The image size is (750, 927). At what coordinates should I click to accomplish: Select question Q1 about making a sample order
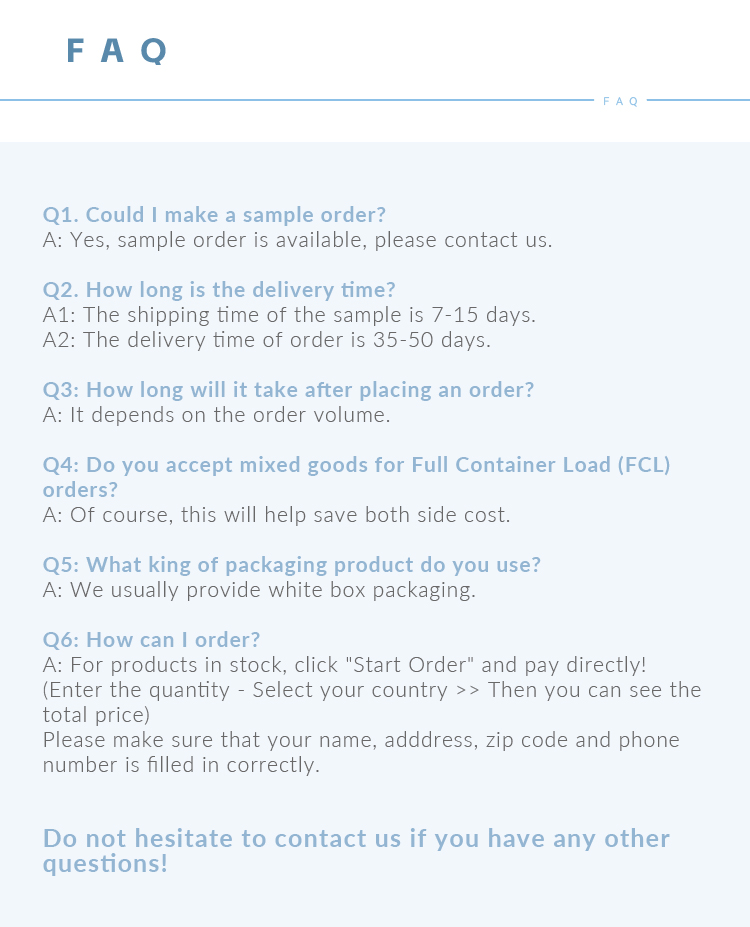[214, 215]
